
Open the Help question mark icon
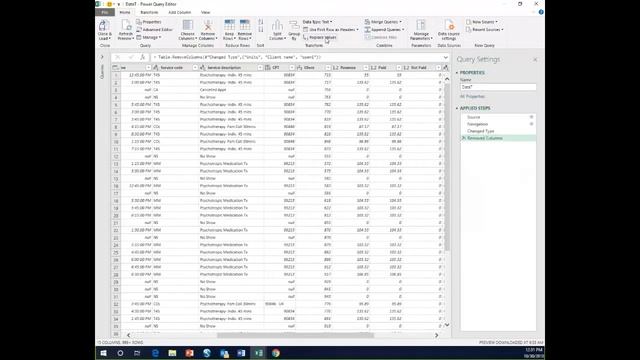[x=541, y=12]
